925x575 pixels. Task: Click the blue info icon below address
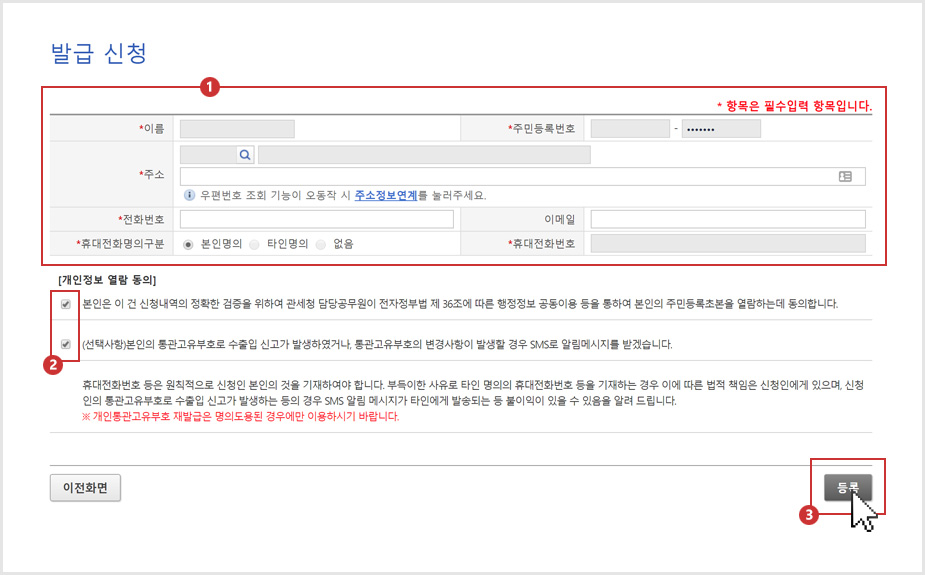point(189,196)
